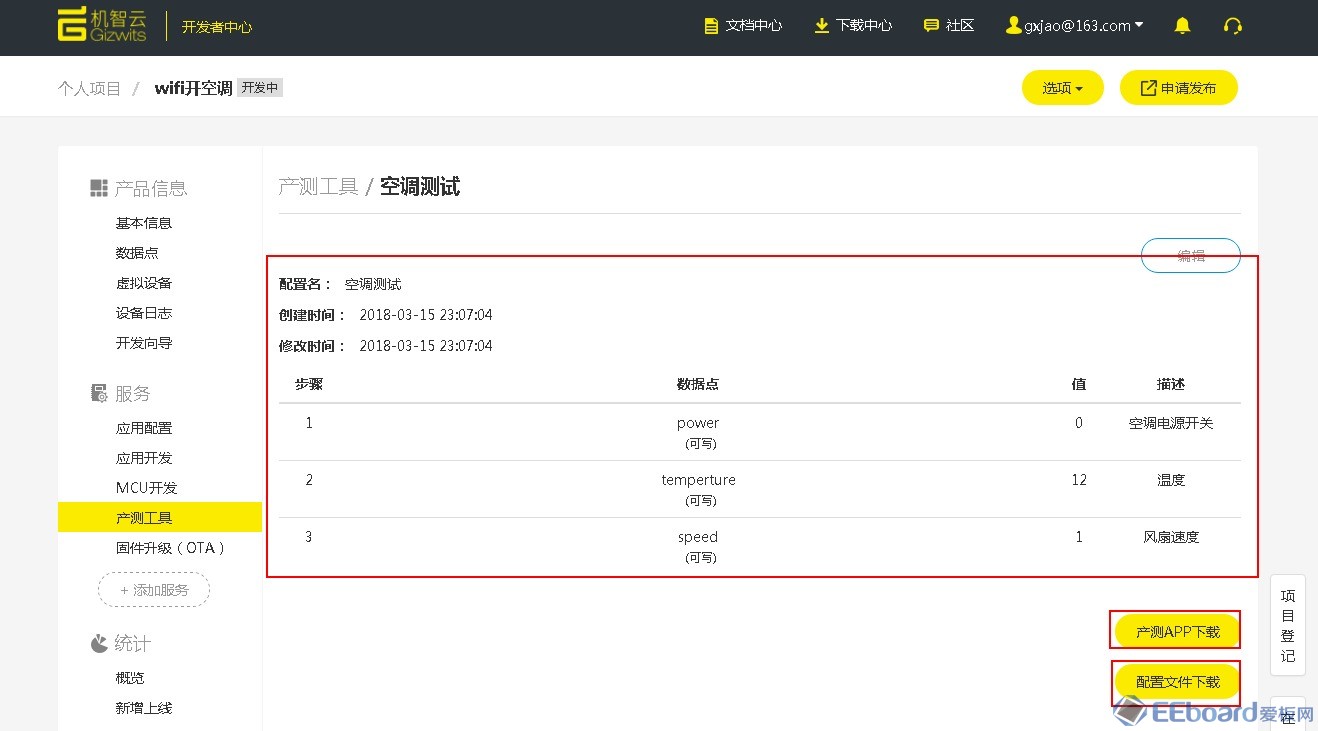Select 设备日志 in the sidebar

(x=144, y=313)
